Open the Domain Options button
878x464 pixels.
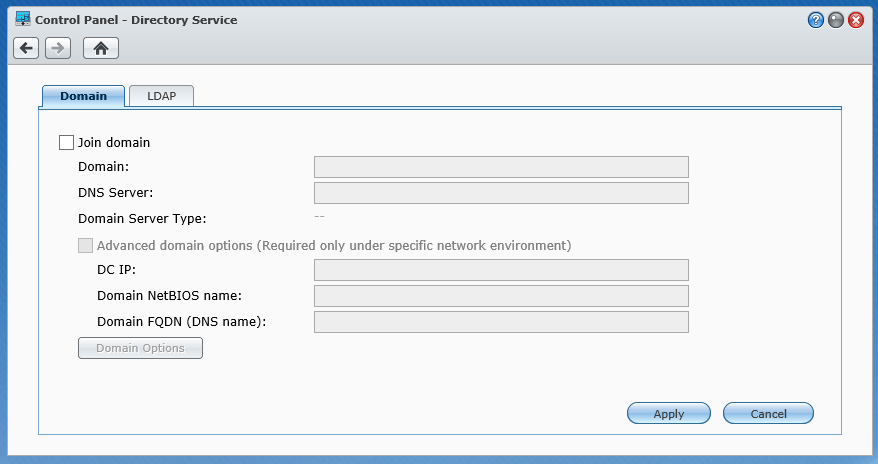[141, 348]
